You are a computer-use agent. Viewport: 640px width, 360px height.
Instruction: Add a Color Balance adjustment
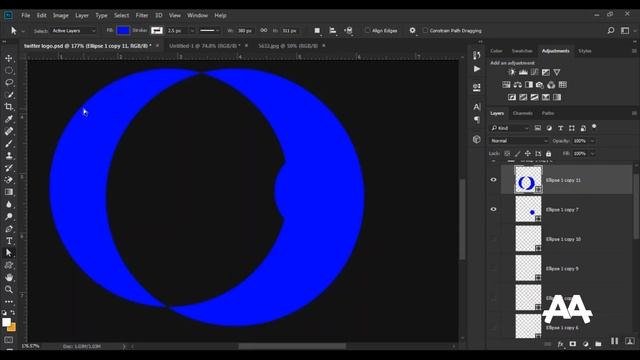pyautogui.click(x=518, y=85)
